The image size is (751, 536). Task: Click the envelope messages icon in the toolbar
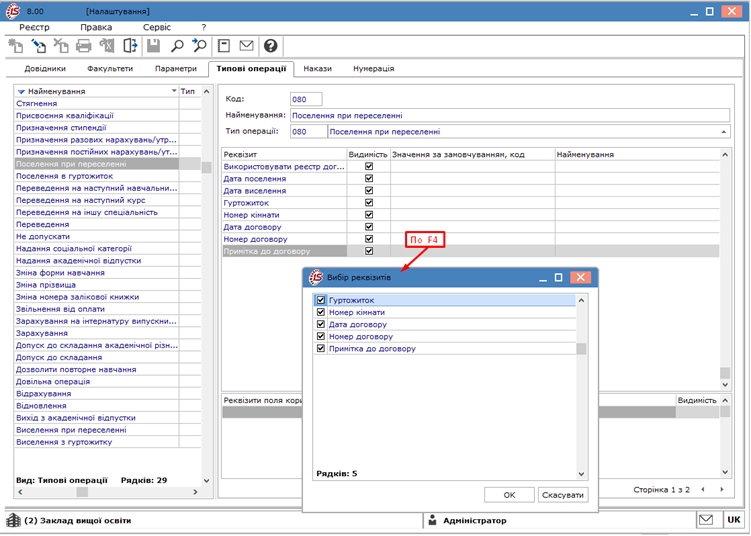(246, 46)
